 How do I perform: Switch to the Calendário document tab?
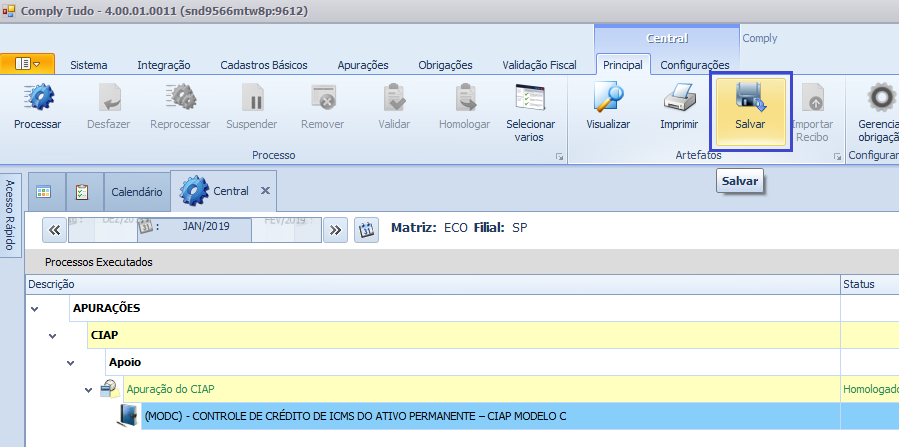137,192
